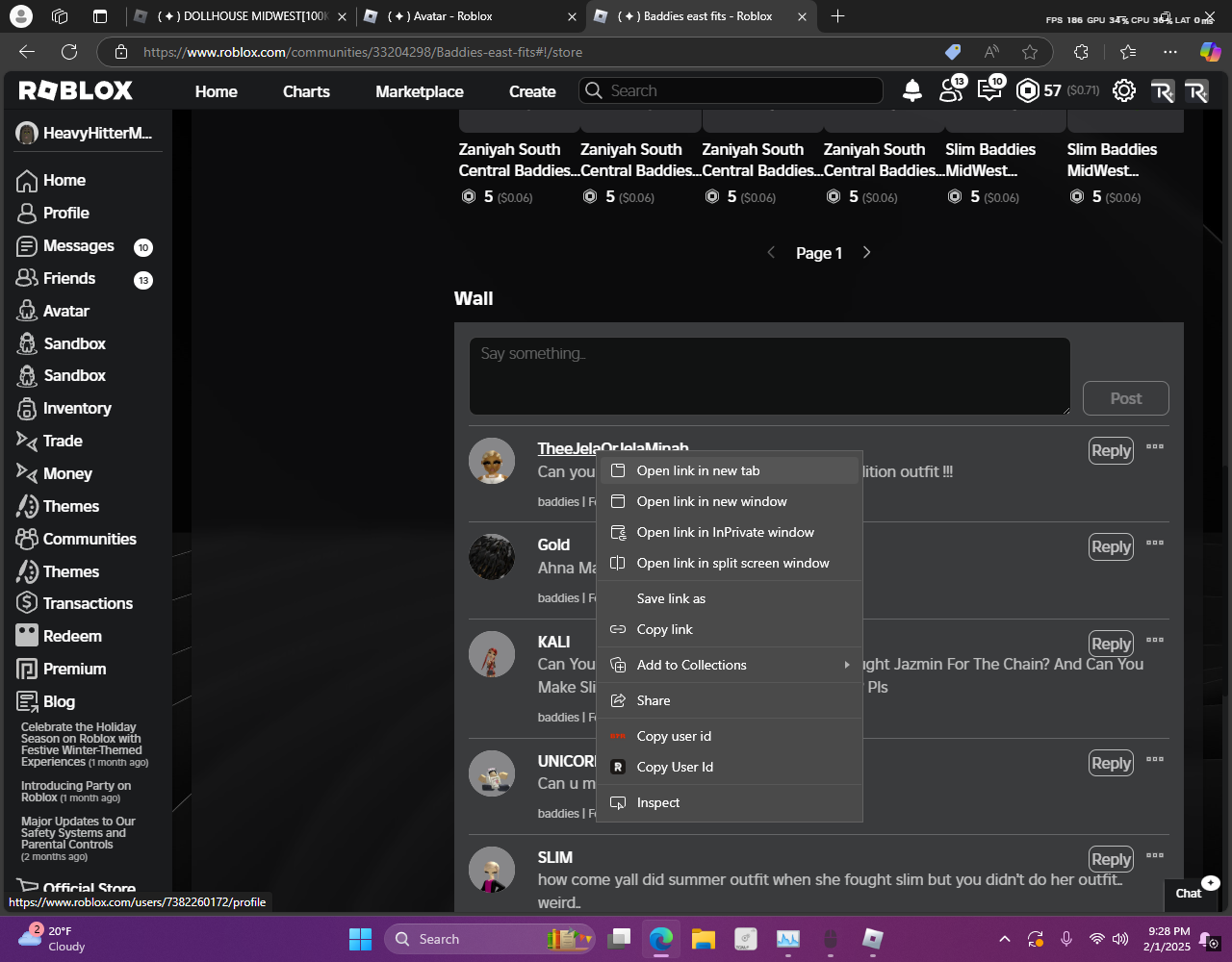Click Reply on KALI's wall post
The image size is (1232, 962).
(x=1111, y=644)
